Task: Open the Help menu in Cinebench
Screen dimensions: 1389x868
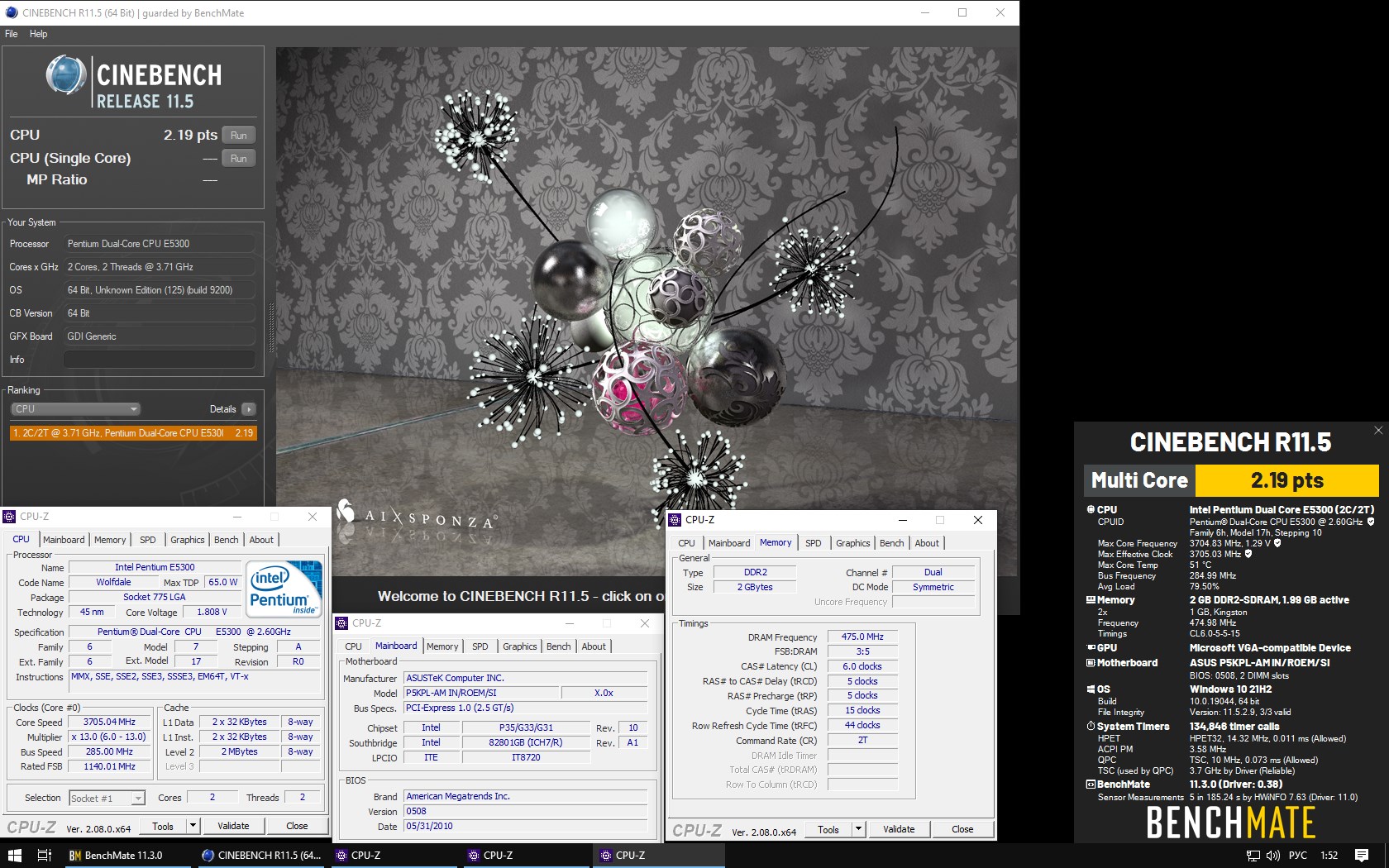Action: tap(38, 34)
